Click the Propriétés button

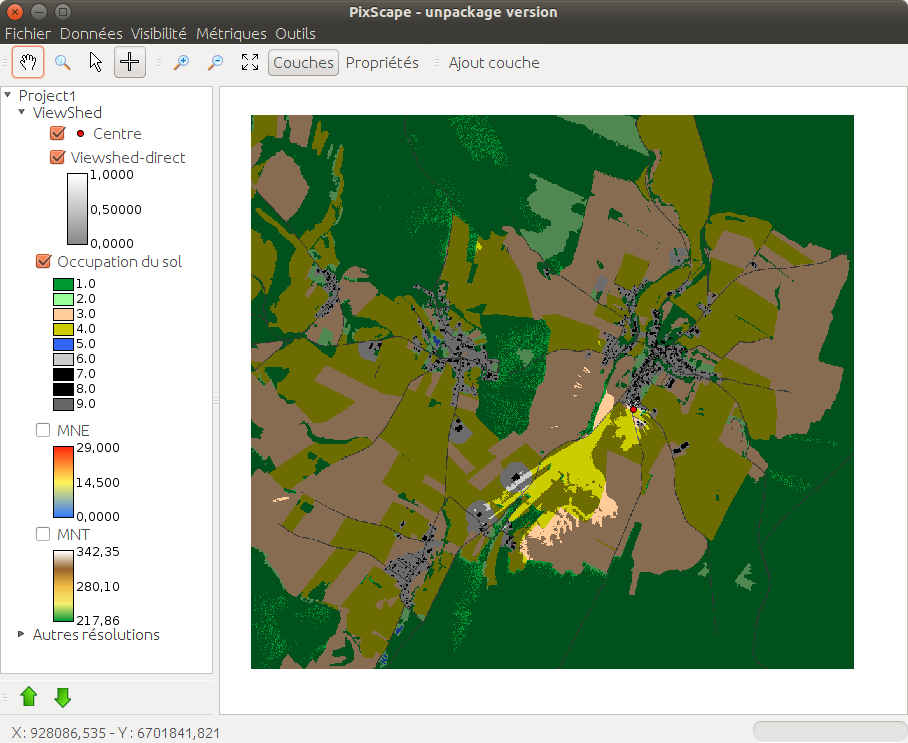[382, 62]
